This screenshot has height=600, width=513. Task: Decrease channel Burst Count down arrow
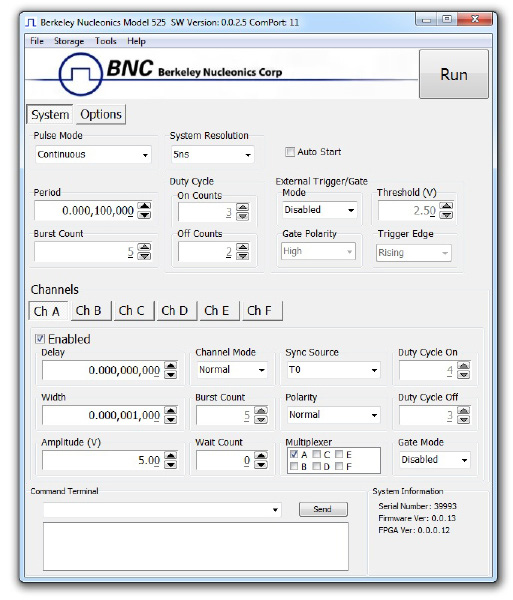coord(261,419)
